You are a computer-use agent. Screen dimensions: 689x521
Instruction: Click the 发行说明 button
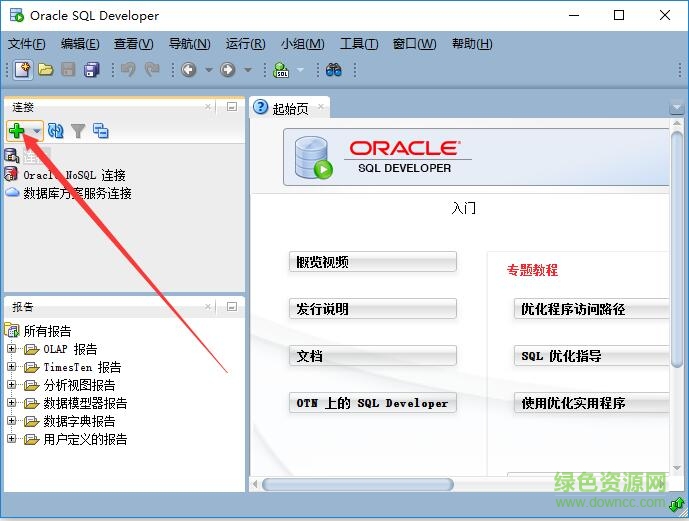[x=373, y=308]
